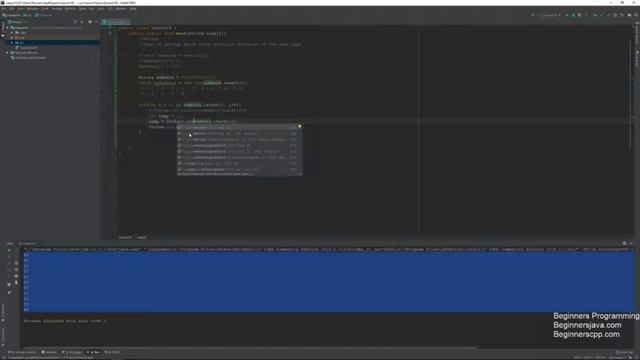Open the Messages tool window button
This screenshot has width=640, height=360.
point(72,352)
